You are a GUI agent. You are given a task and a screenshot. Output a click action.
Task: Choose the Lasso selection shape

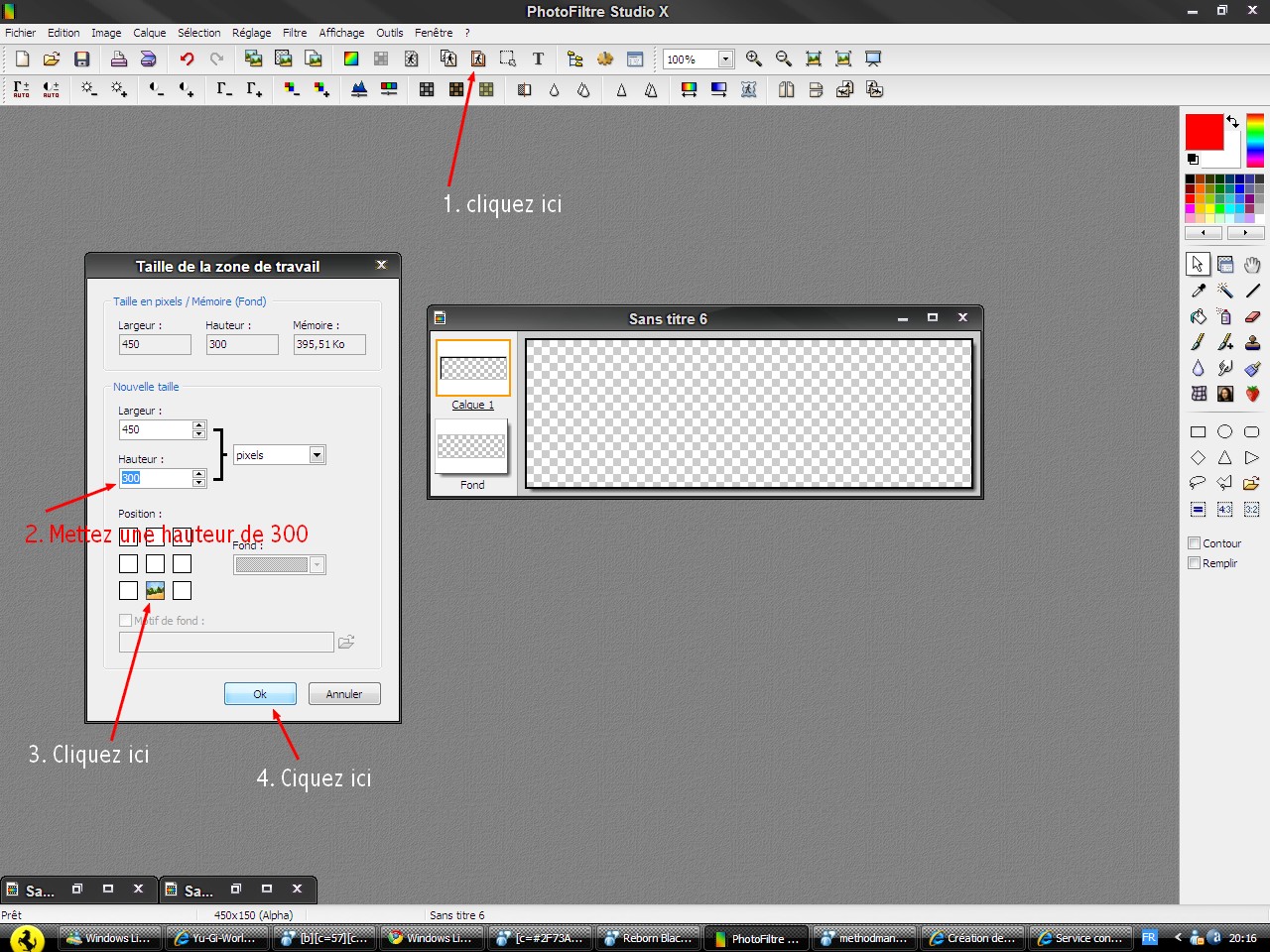pos(1199,483)
